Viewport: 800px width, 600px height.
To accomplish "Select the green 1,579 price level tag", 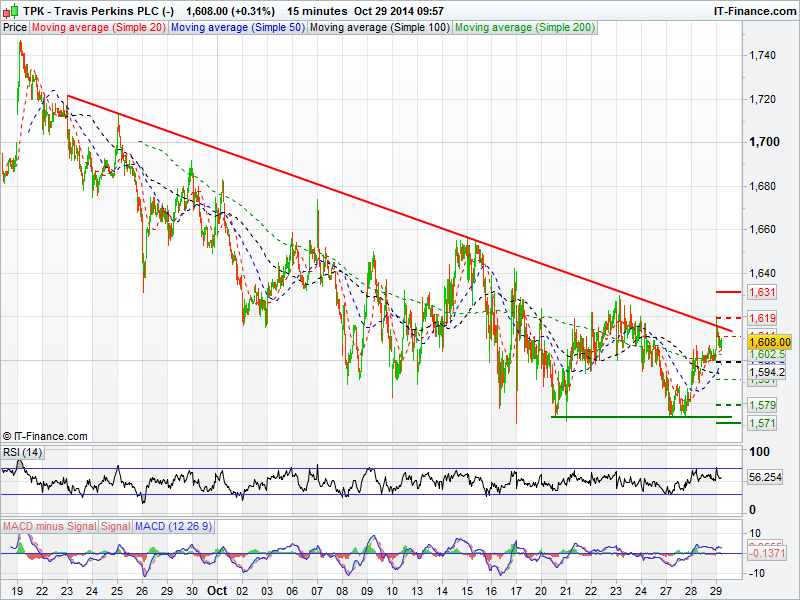I will (762, 405).
